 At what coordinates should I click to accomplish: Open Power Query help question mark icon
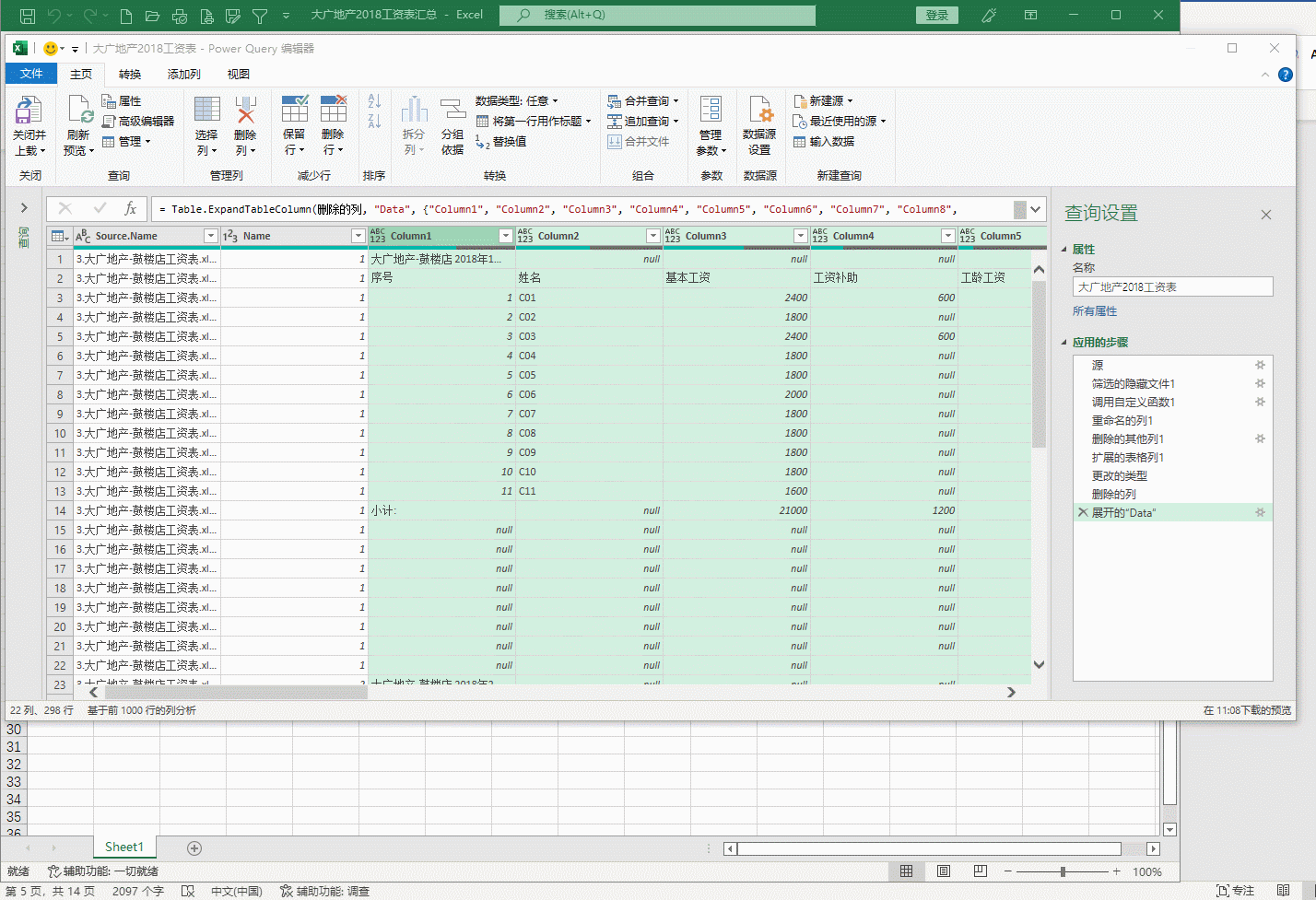[x=1286, y=75]
